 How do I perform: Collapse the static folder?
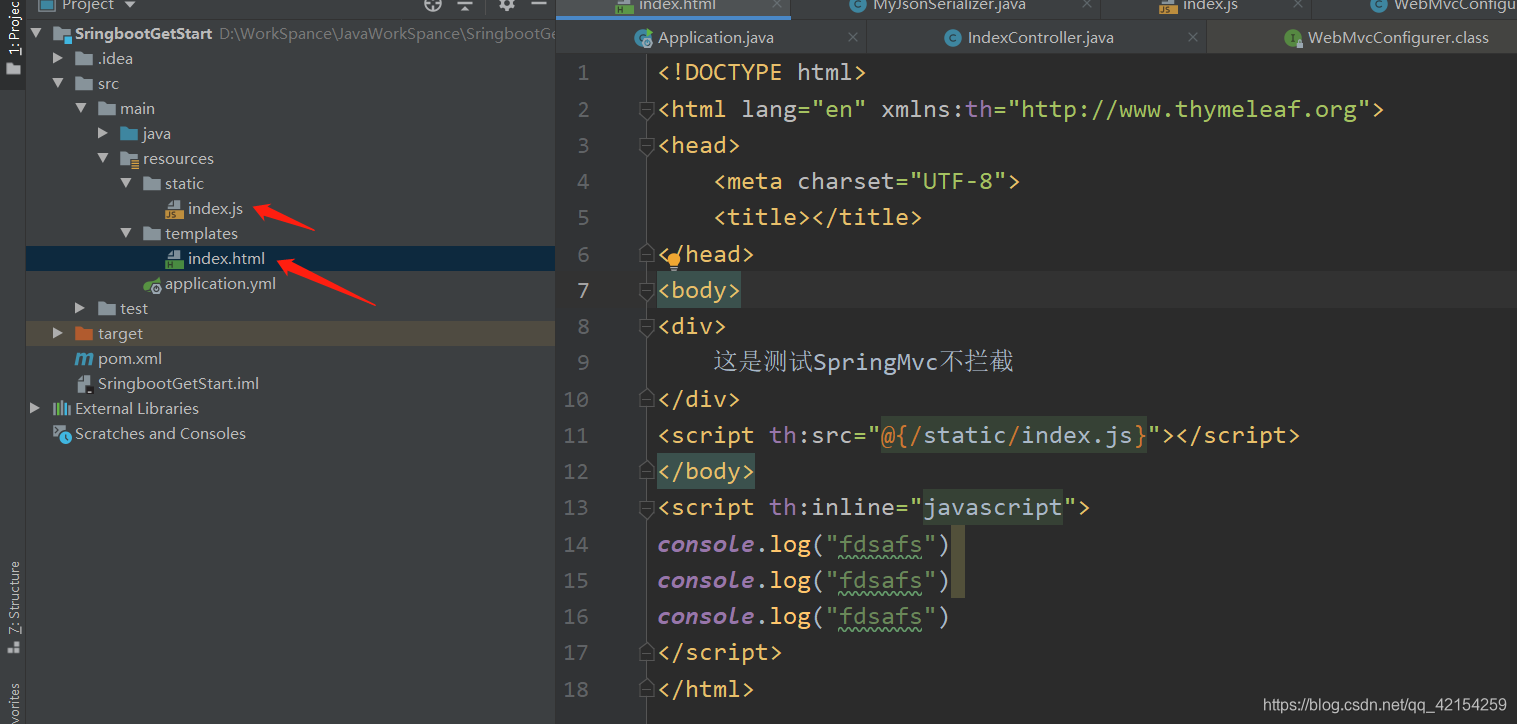pos(126,184)
